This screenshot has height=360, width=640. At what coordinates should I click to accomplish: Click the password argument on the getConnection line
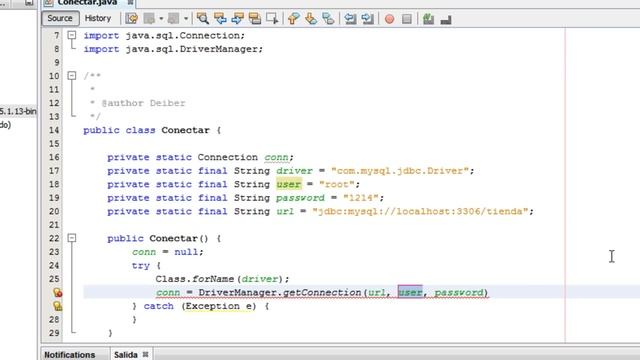click(x=459, y=292)
